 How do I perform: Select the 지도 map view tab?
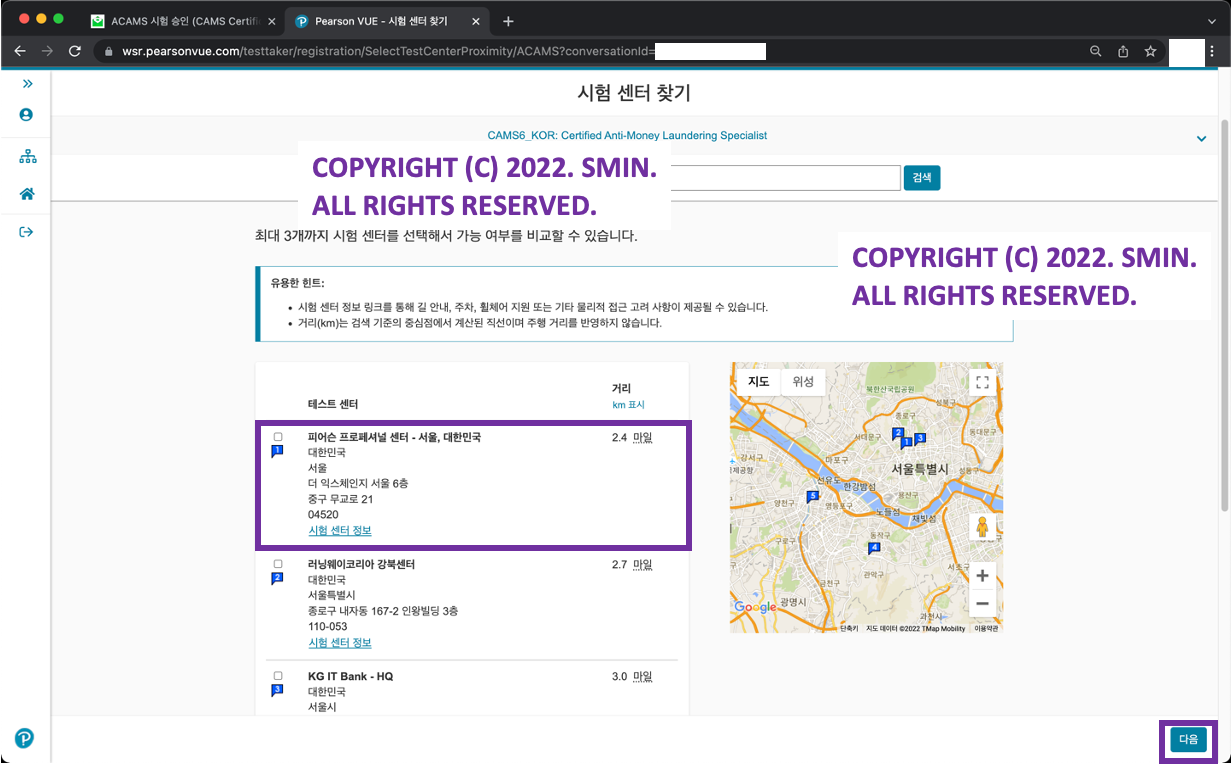click(759, 382)
